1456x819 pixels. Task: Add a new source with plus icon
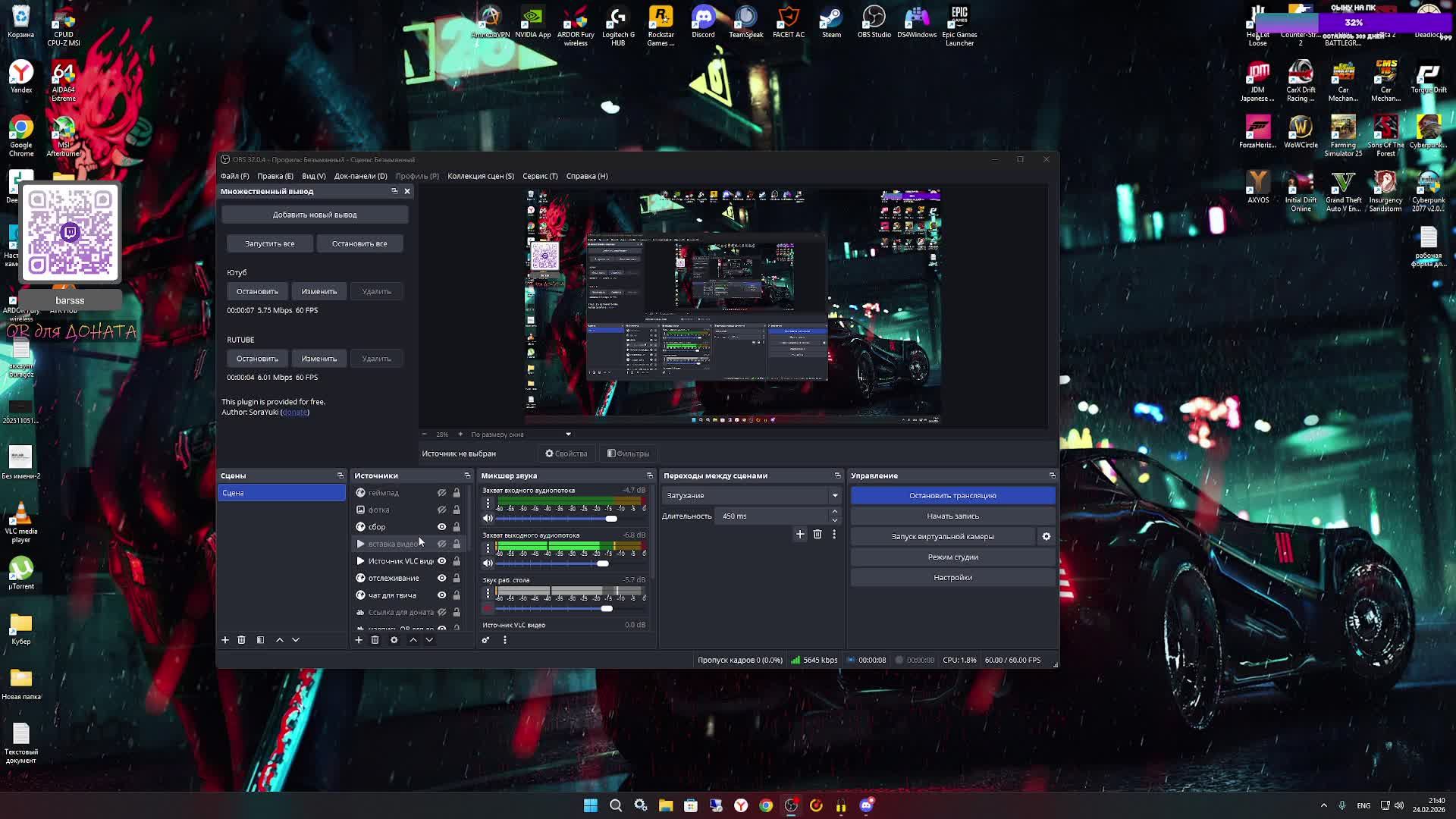click(359, 640)
